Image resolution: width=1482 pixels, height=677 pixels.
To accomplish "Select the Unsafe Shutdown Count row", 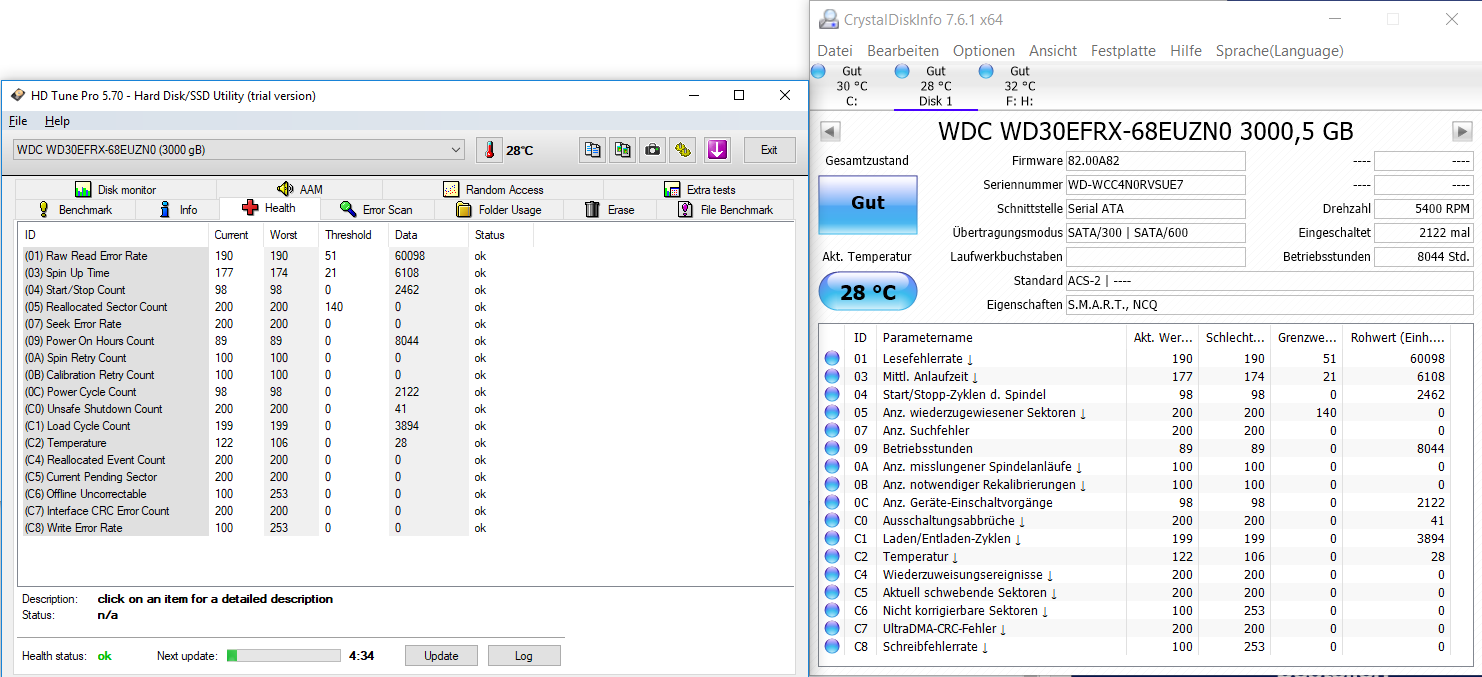I will click(x=277, y=409).
